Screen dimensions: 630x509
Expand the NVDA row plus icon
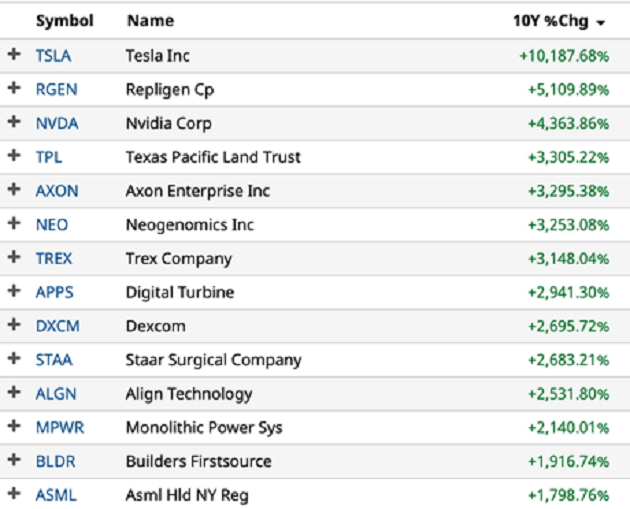pyautogui.click(x=14, y=123)
